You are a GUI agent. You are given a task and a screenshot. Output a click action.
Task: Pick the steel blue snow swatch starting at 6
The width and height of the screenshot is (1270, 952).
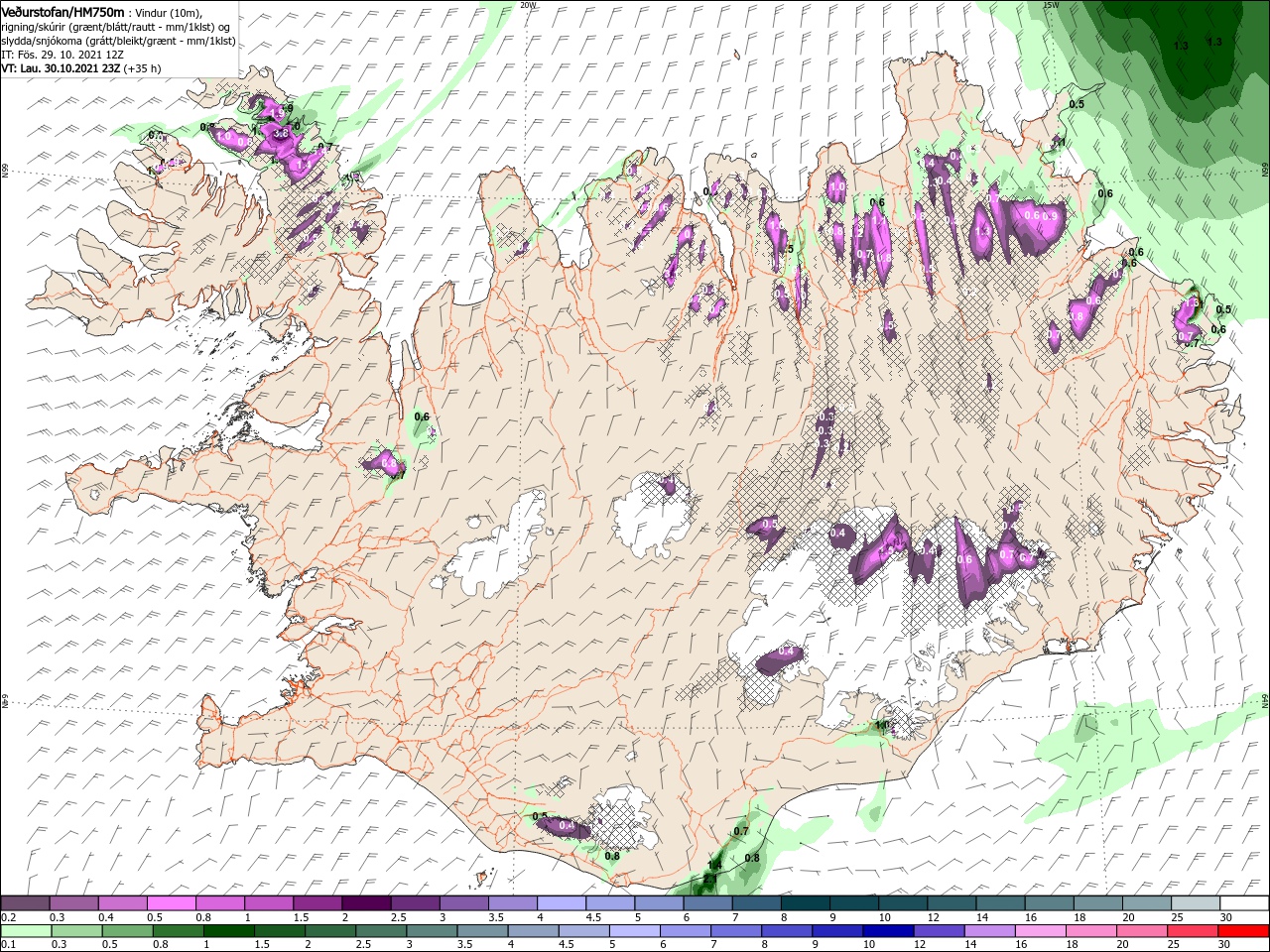point(708,903)
